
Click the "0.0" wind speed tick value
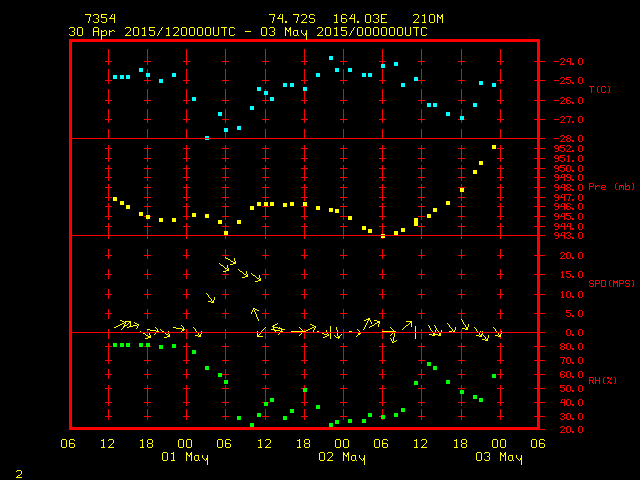click(574, 333)
